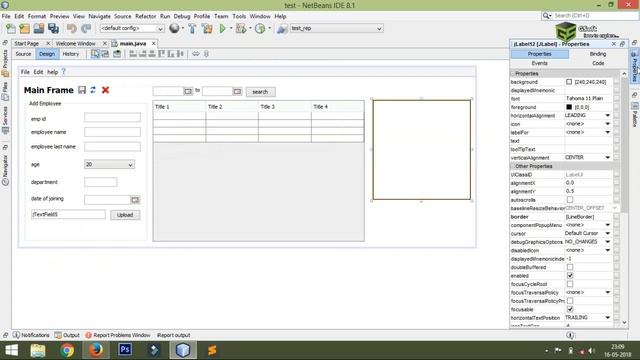
Task: Uncheck the enabled property checkbox
Action: [570, 276]
